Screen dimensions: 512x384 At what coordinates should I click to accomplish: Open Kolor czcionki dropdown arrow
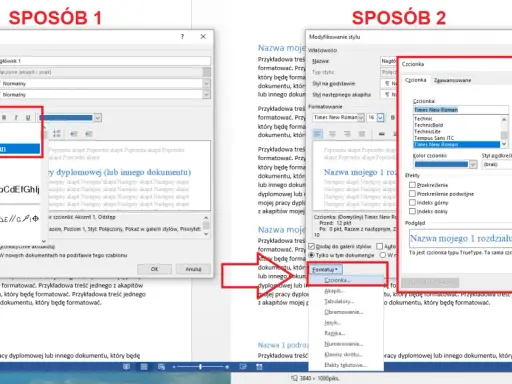pos(473,164)
